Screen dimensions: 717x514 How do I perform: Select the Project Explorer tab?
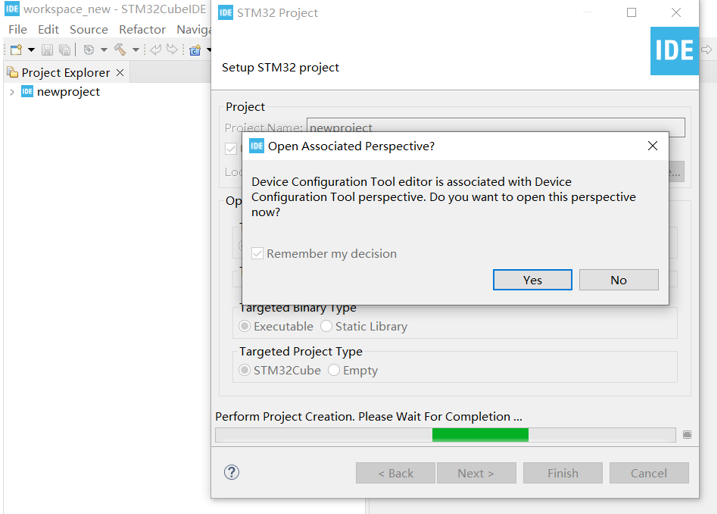point(65,73)
